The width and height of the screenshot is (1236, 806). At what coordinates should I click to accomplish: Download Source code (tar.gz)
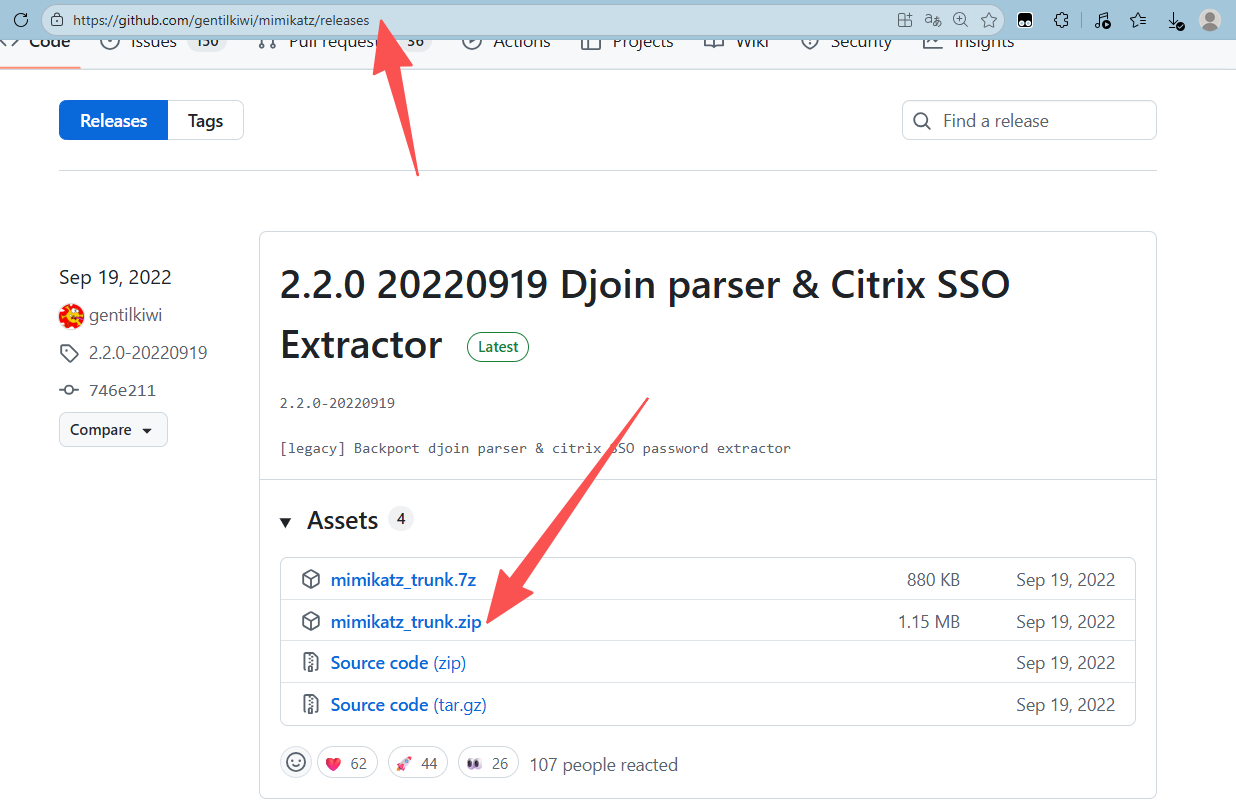tap(409, 705)
